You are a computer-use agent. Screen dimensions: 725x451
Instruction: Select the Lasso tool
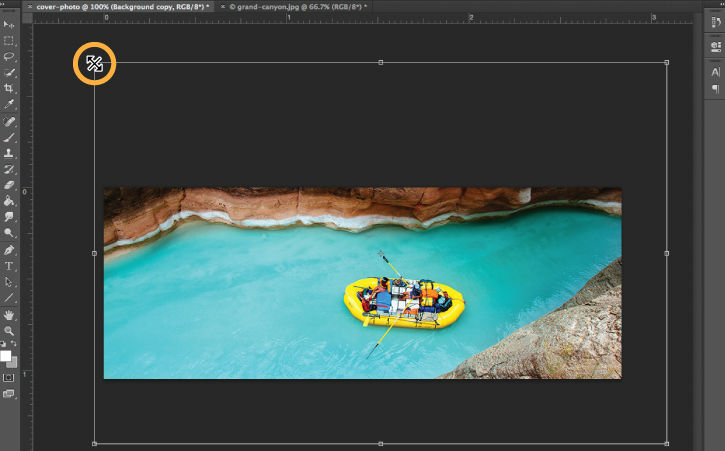8,56
